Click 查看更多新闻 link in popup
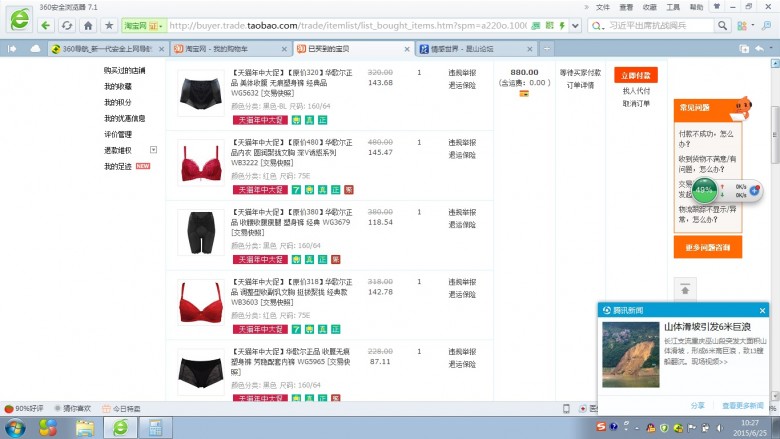 click(742, 406)
